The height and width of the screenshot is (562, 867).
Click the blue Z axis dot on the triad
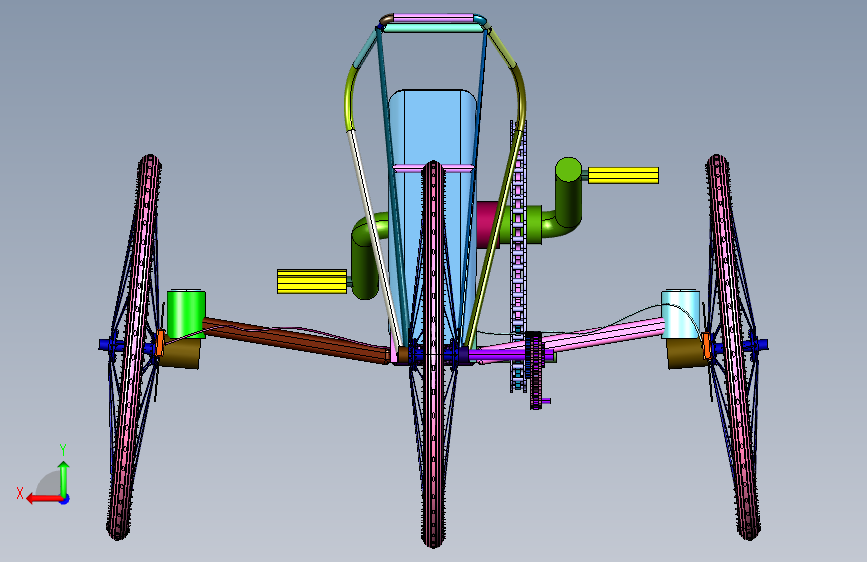[x=65, y=499]
